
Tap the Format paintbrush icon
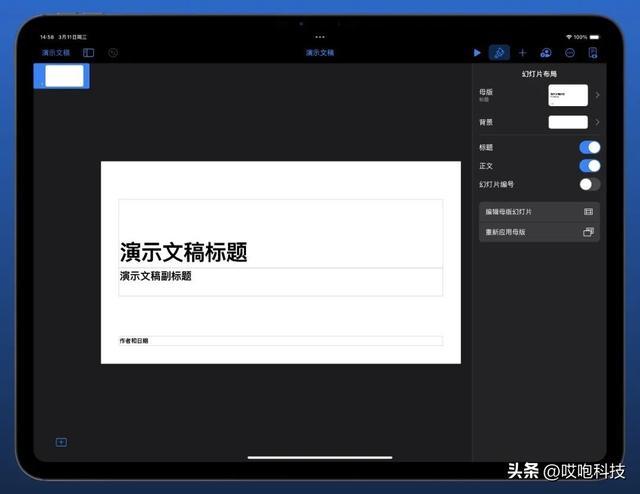click(499, 53)
